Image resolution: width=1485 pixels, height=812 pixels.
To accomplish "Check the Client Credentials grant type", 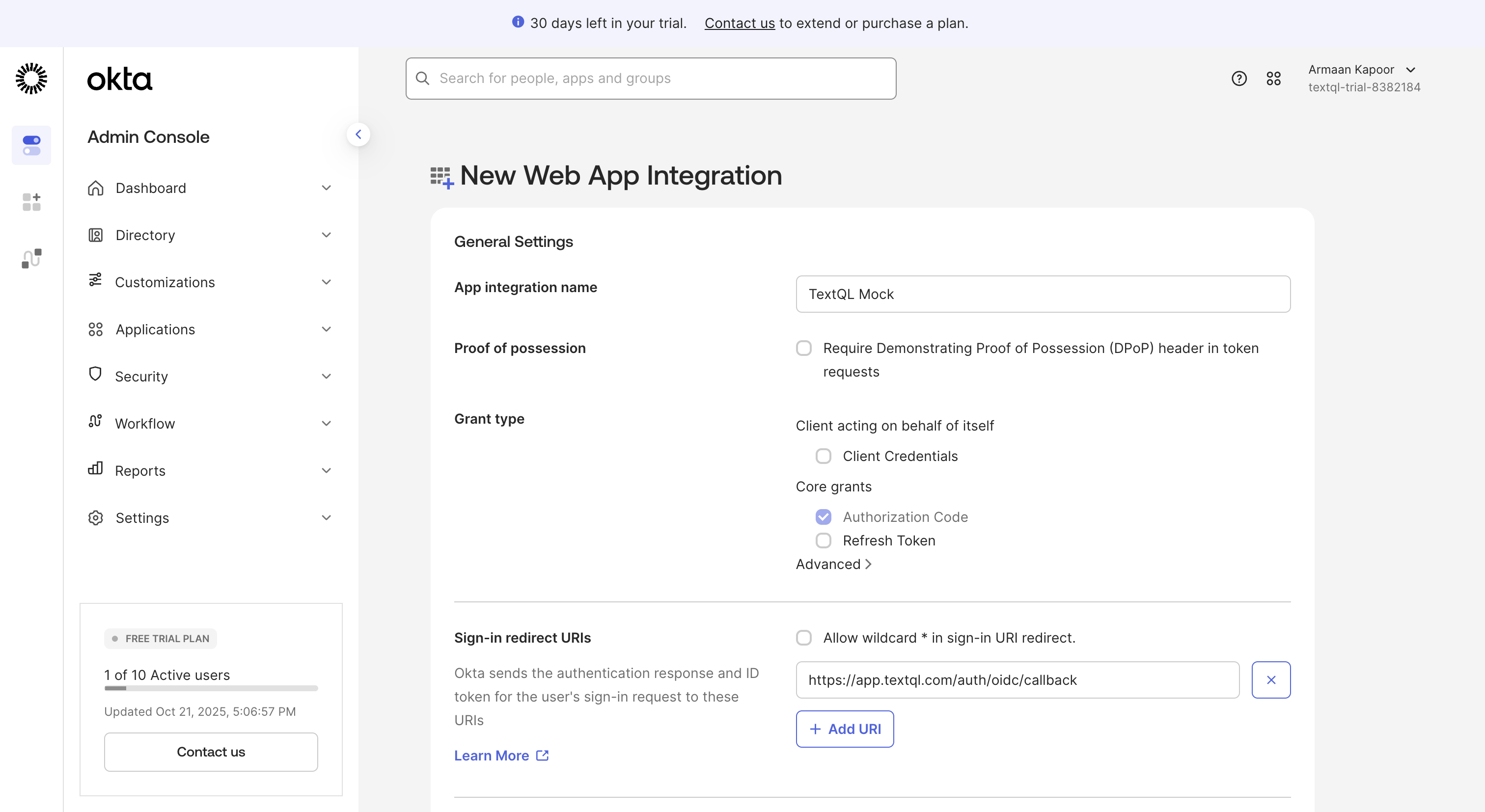I will pos(823,456).
